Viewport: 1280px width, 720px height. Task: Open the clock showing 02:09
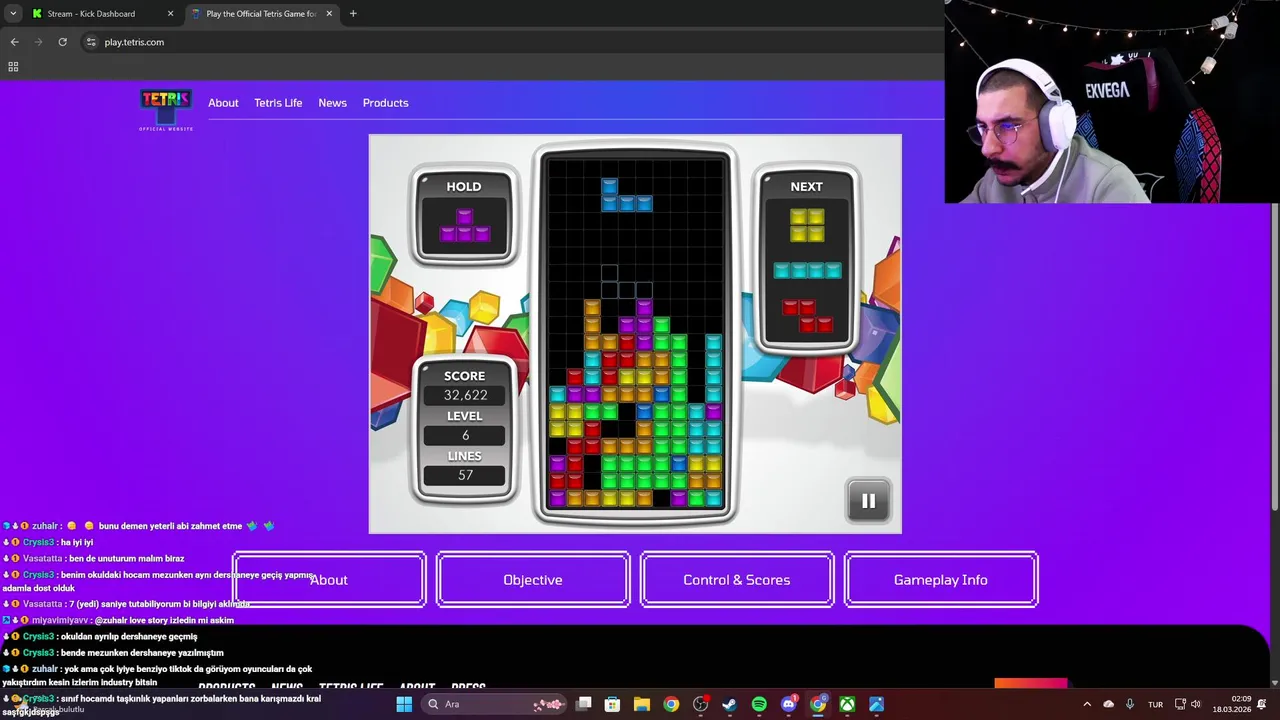1232,704
